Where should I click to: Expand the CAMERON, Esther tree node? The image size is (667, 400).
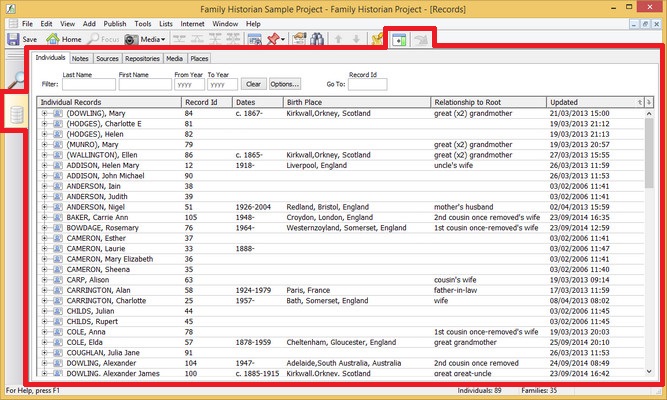tap(45, 239)
